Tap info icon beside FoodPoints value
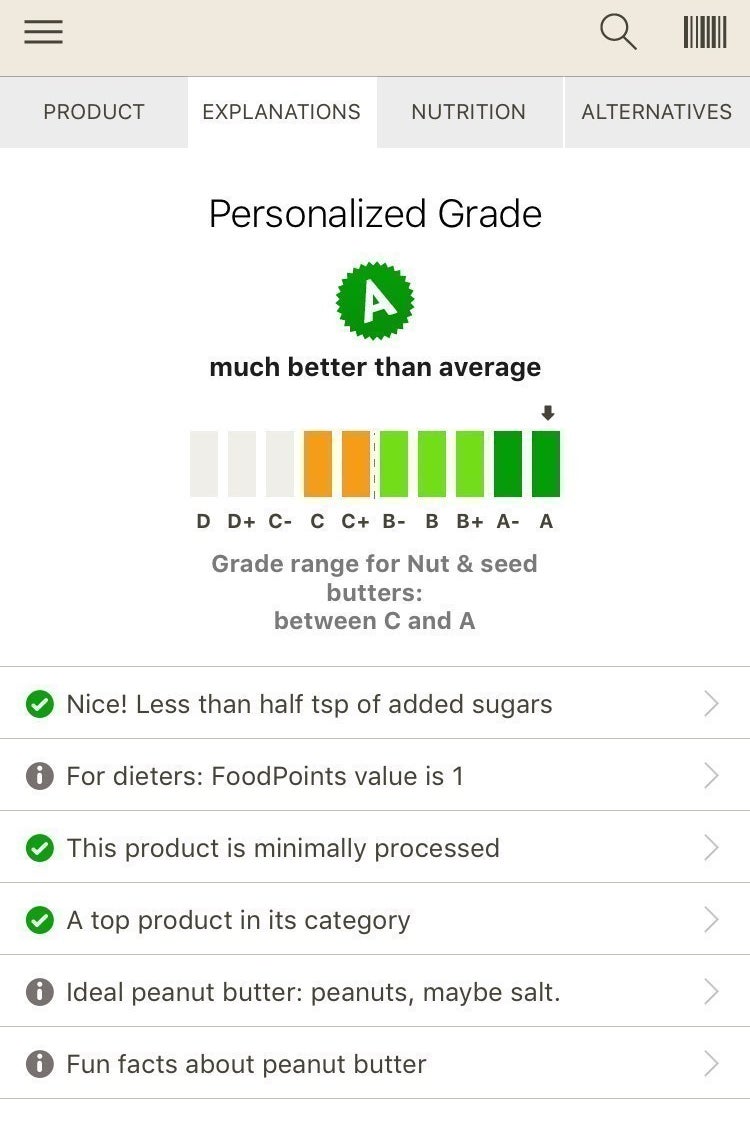 [39, 776]
